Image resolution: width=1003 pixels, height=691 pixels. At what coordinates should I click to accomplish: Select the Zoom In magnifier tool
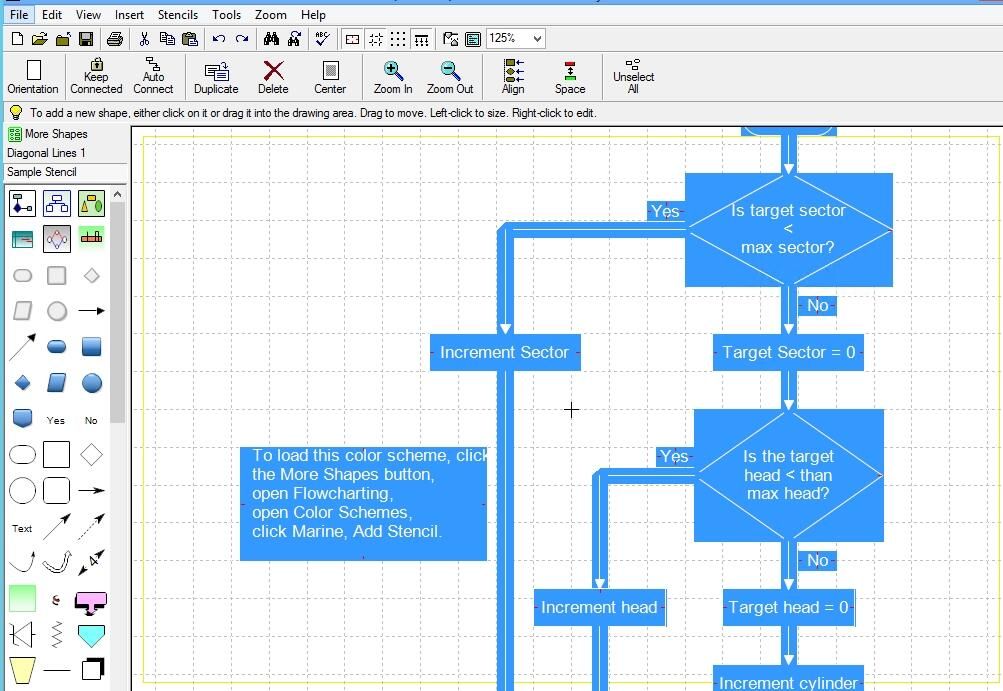(x=392, y=75)
